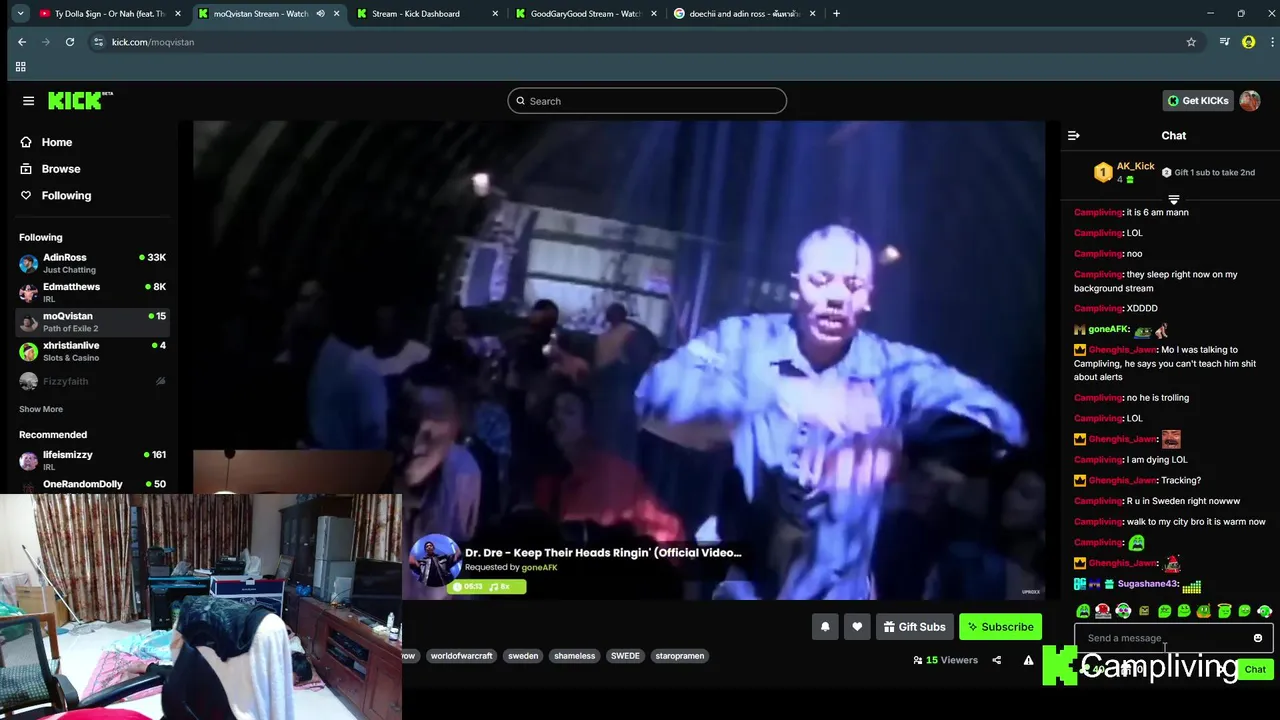Select the green clown-headphones emote
The height and width of the screenshot is (720, 1280).
pyautogui.click(x=1123, y=611)
